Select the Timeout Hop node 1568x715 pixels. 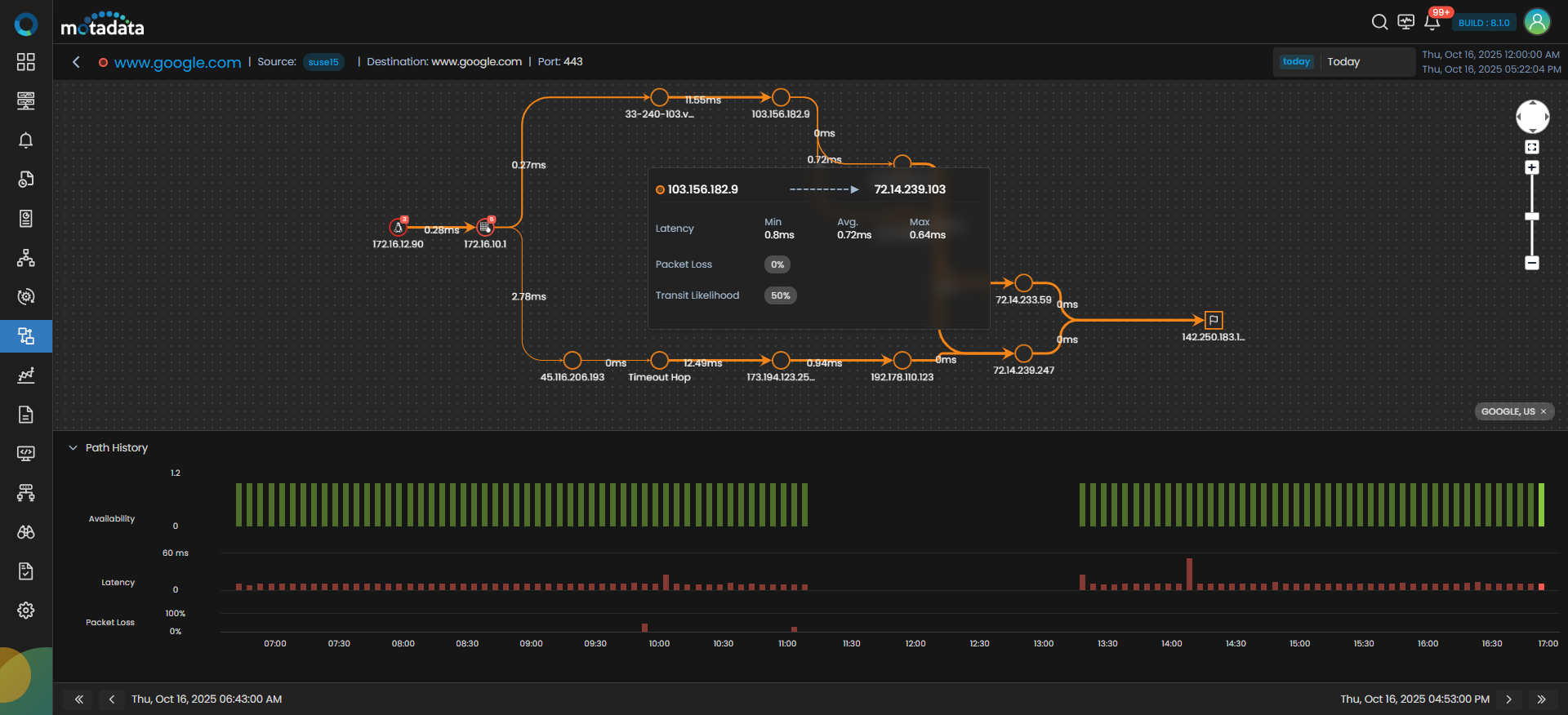660,360
